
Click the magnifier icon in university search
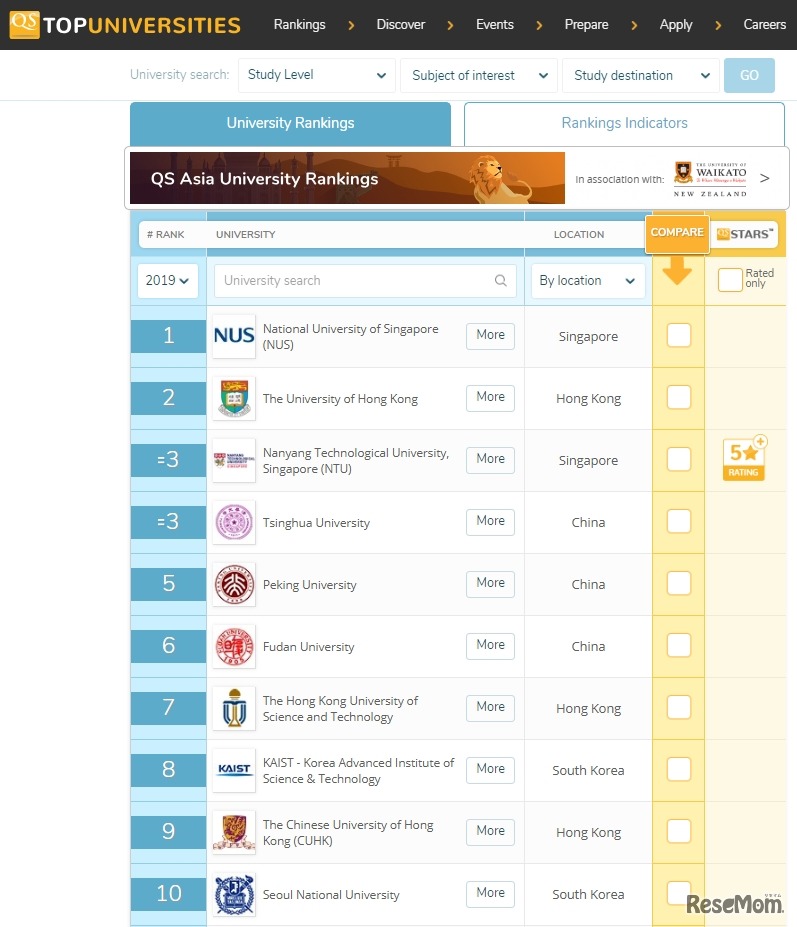pyautogui.click(x=500, y=280)
